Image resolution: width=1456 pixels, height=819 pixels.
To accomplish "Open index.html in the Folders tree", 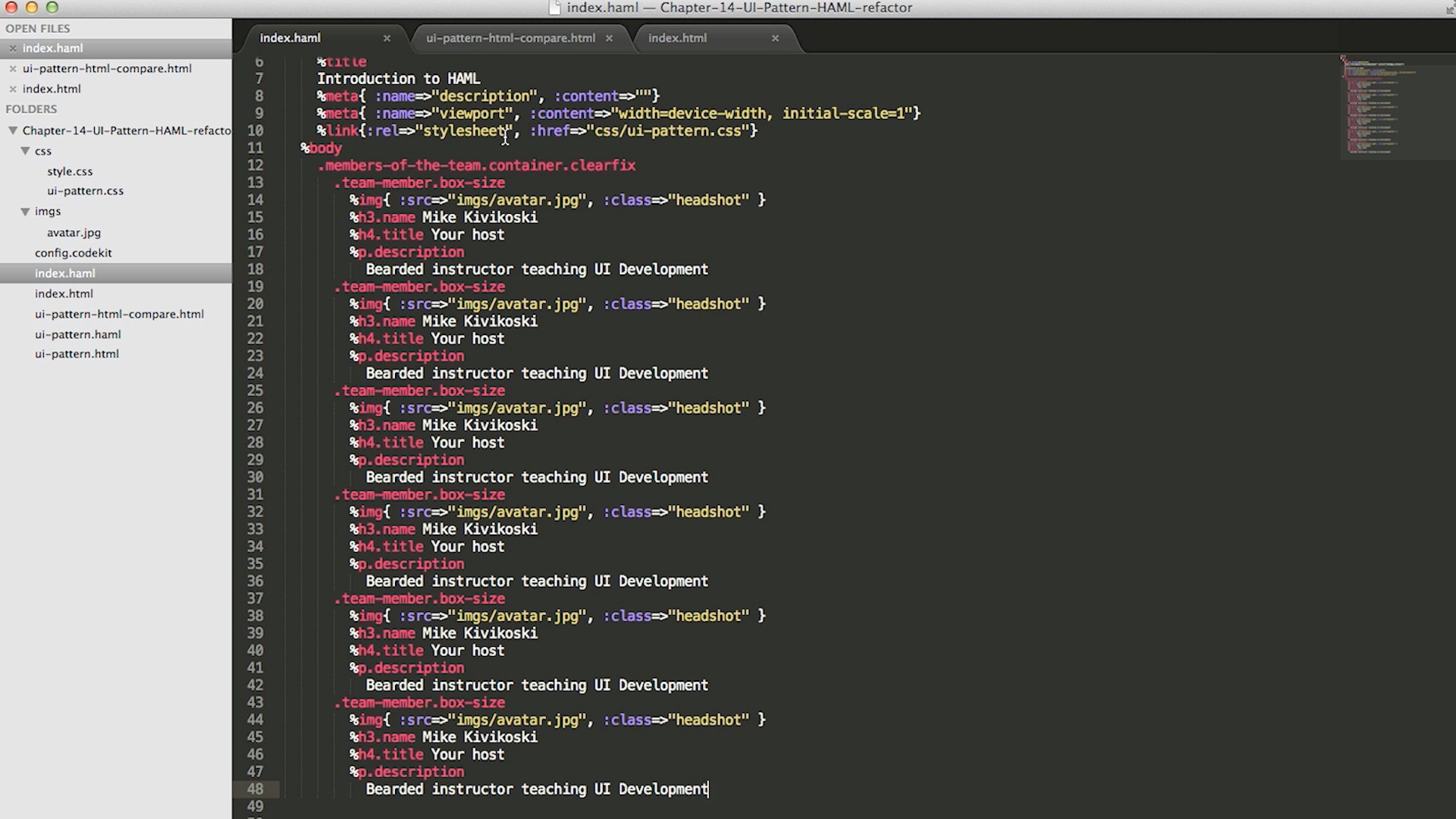I will 64,293.
